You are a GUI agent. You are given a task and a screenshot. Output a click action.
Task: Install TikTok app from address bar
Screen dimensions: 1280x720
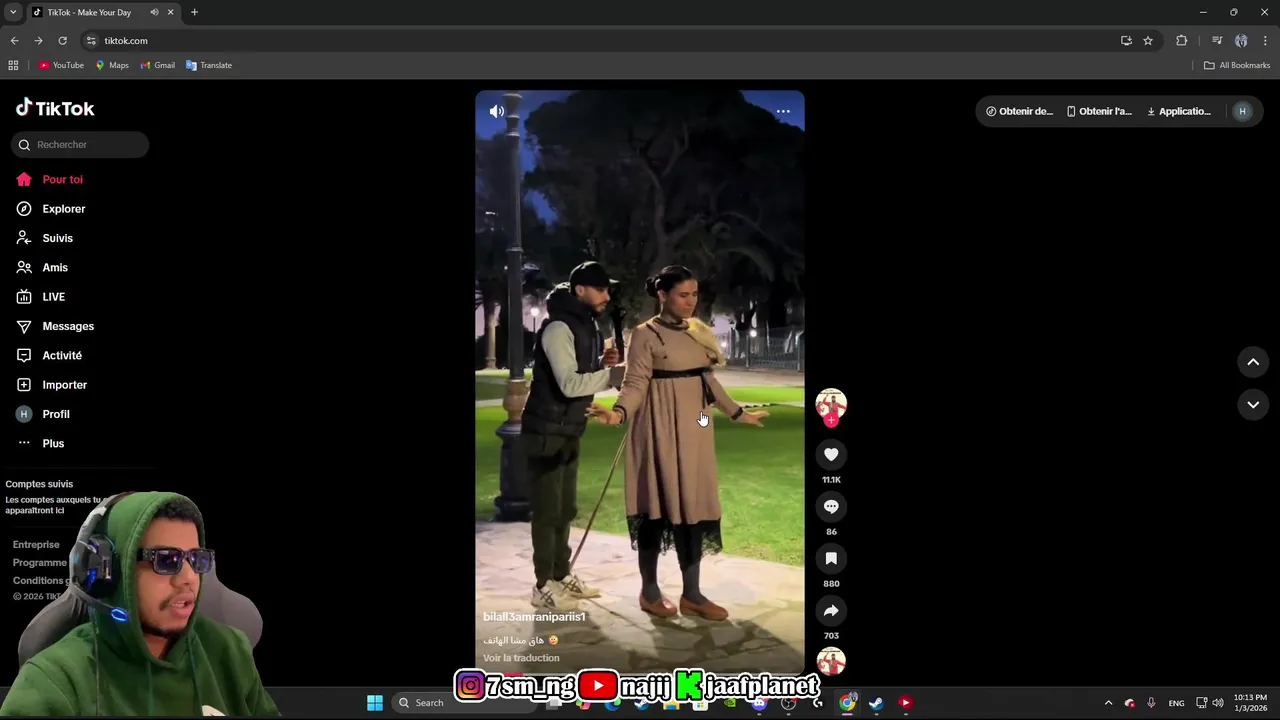[x=1126, y=41]
